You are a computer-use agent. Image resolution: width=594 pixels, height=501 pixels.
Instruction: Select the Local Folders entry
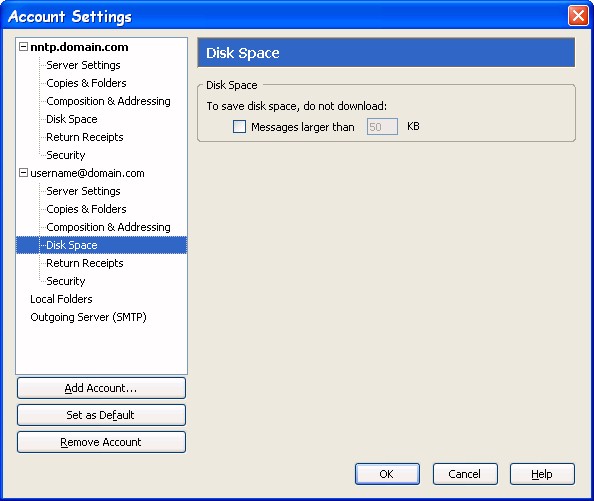point(61,299)
